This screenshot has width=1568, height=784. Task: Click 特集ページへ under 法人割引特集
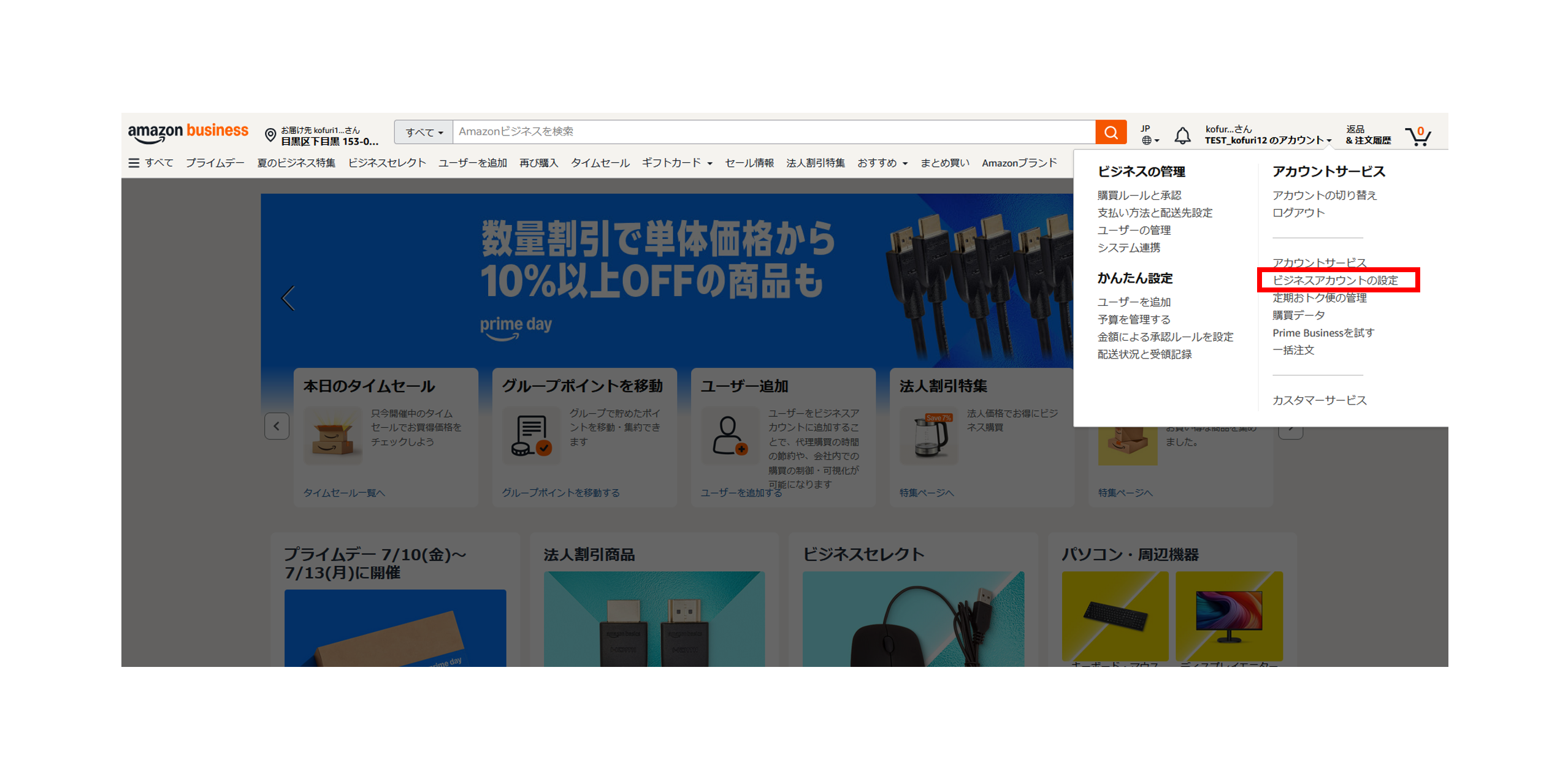tap(926, 492)
